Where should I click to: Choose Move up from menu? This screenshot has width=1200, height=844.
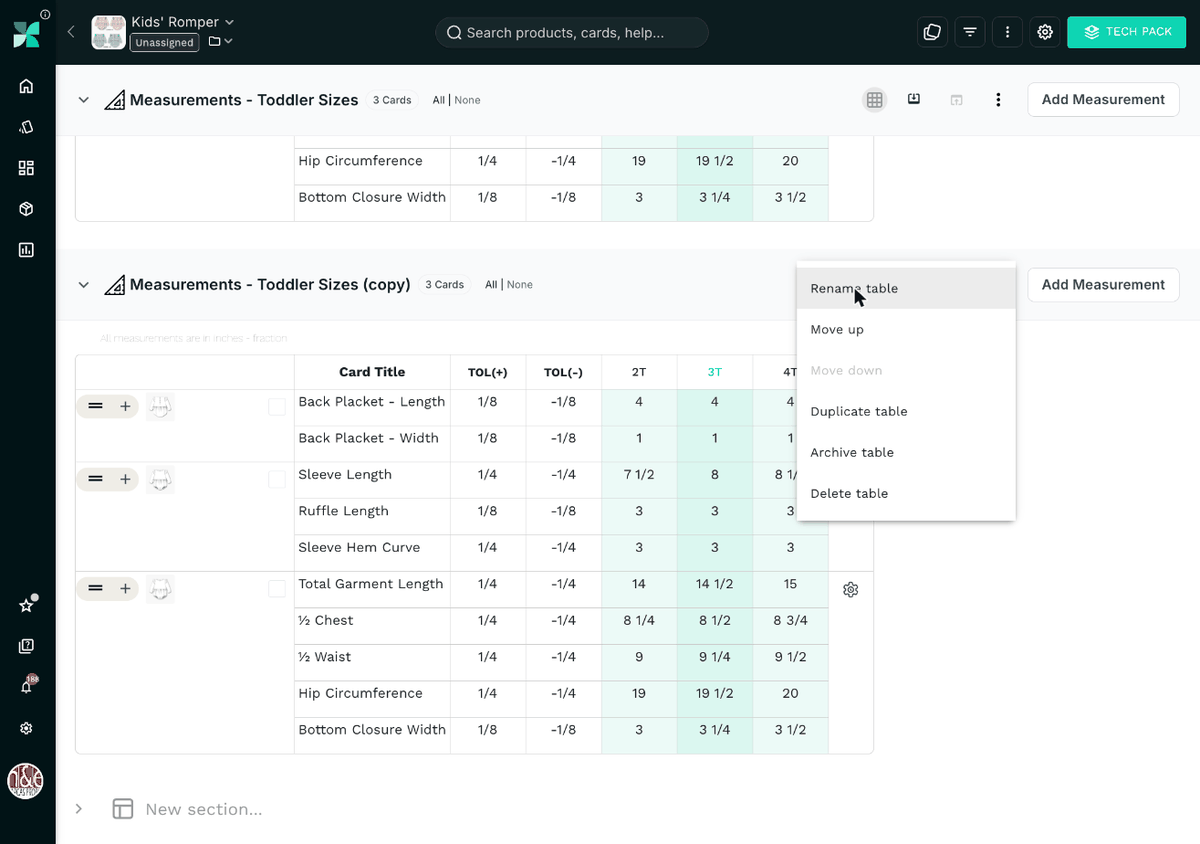point(906,329)
